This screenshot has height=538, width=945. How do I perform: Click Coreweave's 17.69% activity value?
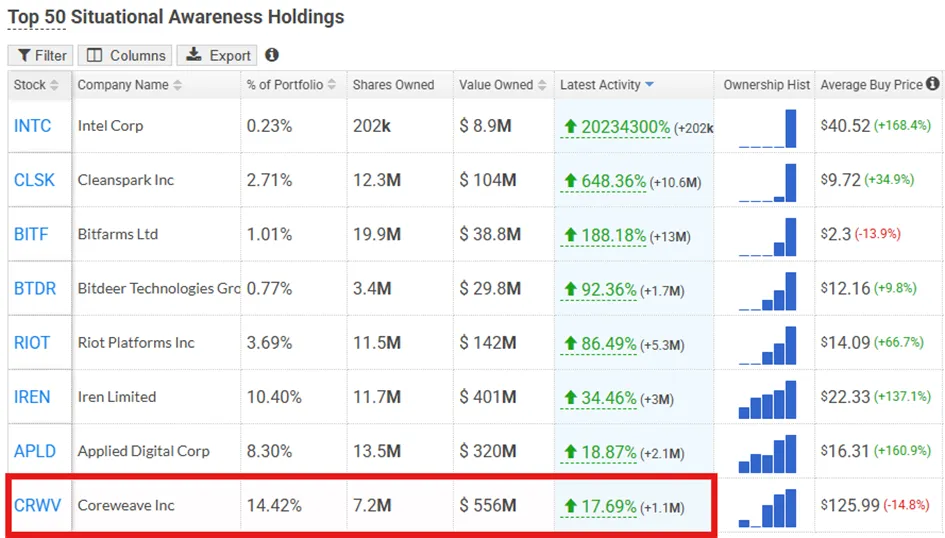tap(598, 507)
